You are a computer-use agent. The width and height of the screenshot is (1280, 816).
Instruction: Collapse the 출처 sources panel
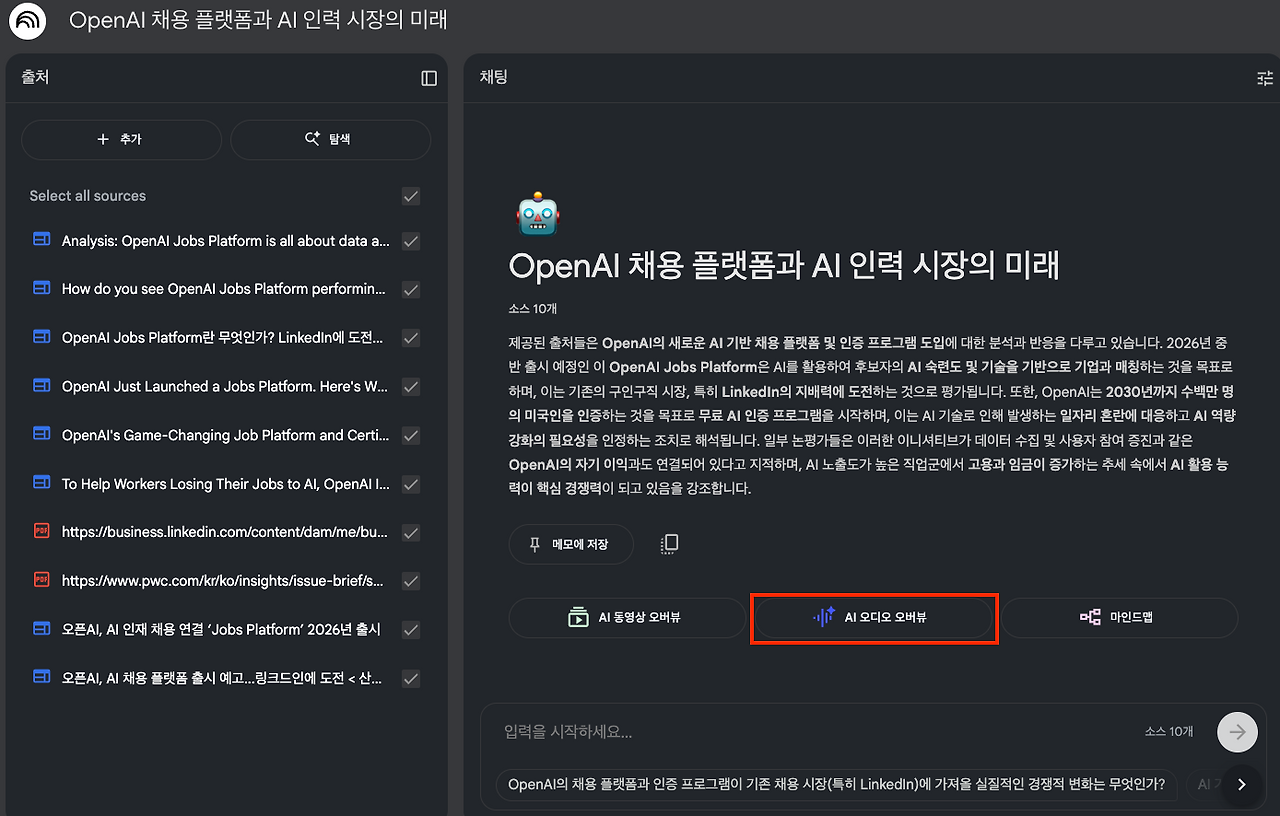pos(429,78)
